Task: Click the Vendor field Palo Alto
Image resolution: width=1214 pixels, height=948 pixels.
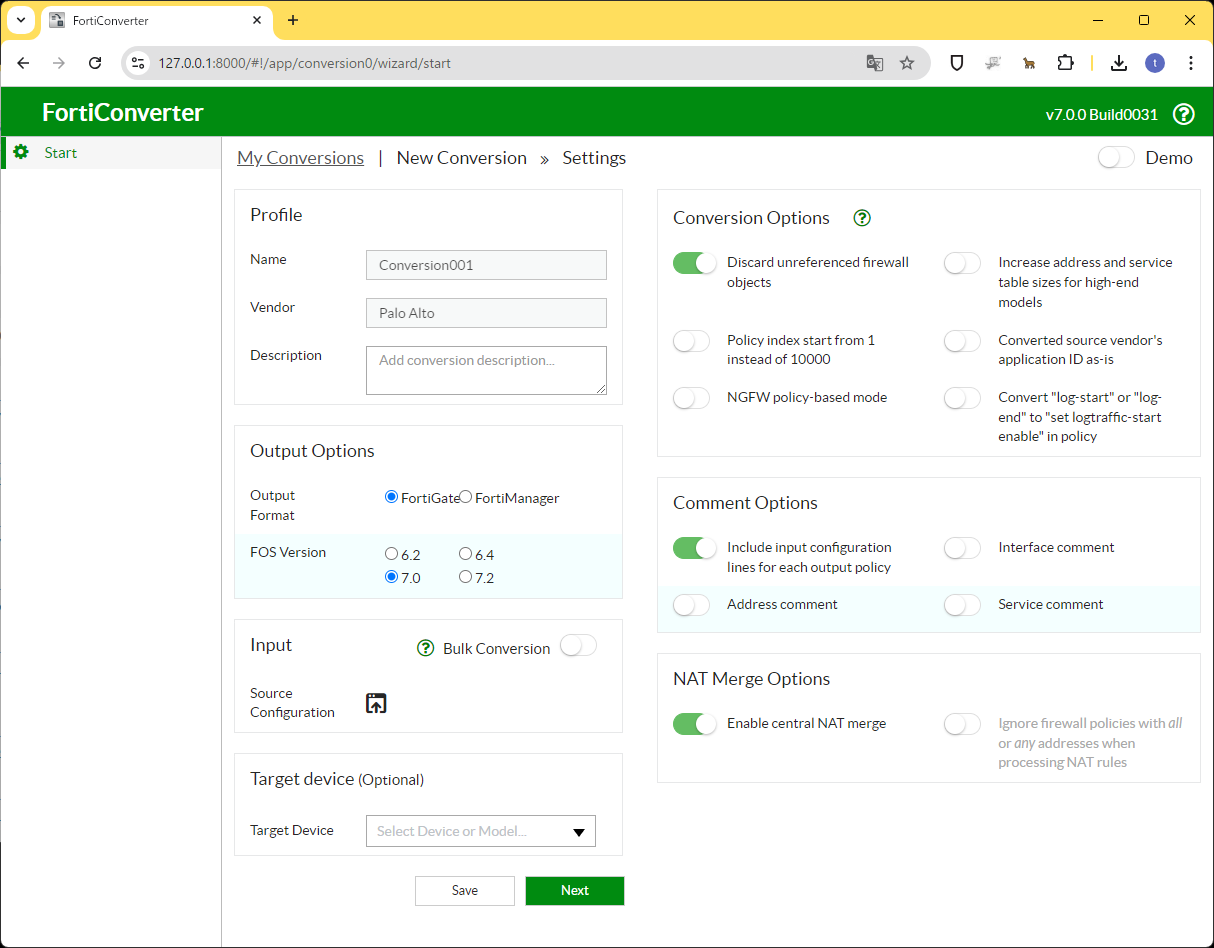Action: tap(486, 313)
